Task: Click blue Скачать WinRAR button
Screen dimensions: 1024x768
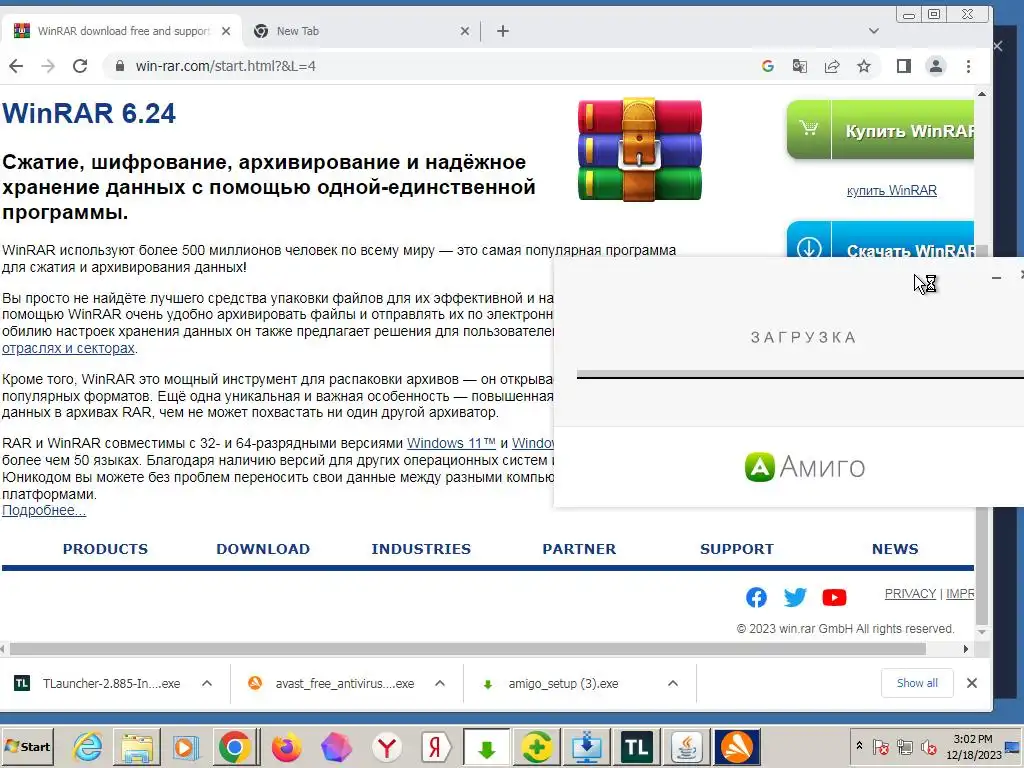Action: tap(880, 240)
